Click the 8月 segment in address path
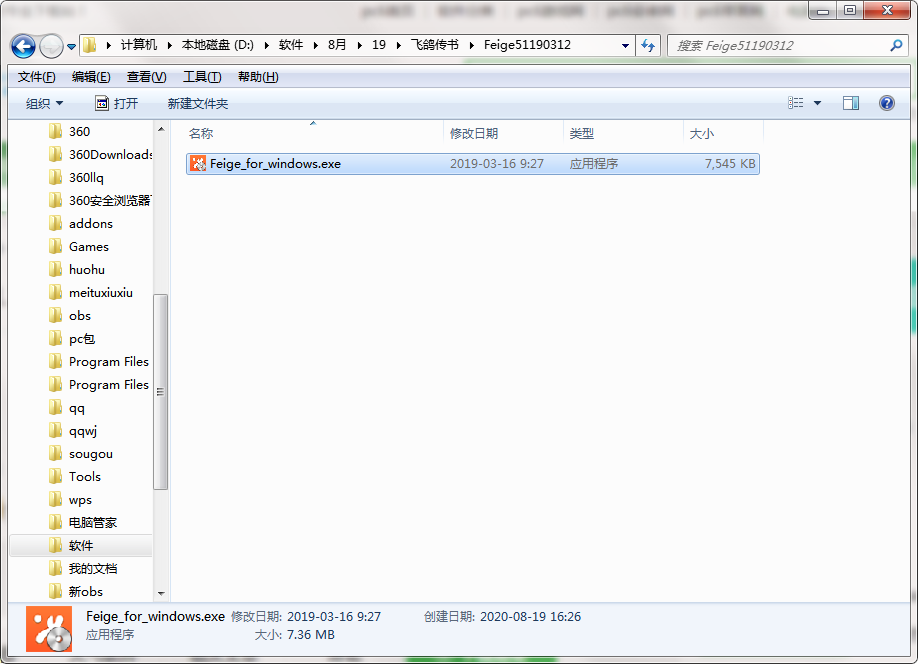The image size is (918, 664). [x=337, y=45]
